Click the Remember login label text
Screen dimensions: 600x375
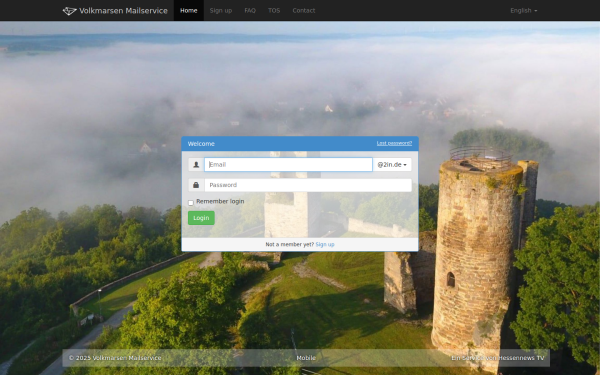220,201
